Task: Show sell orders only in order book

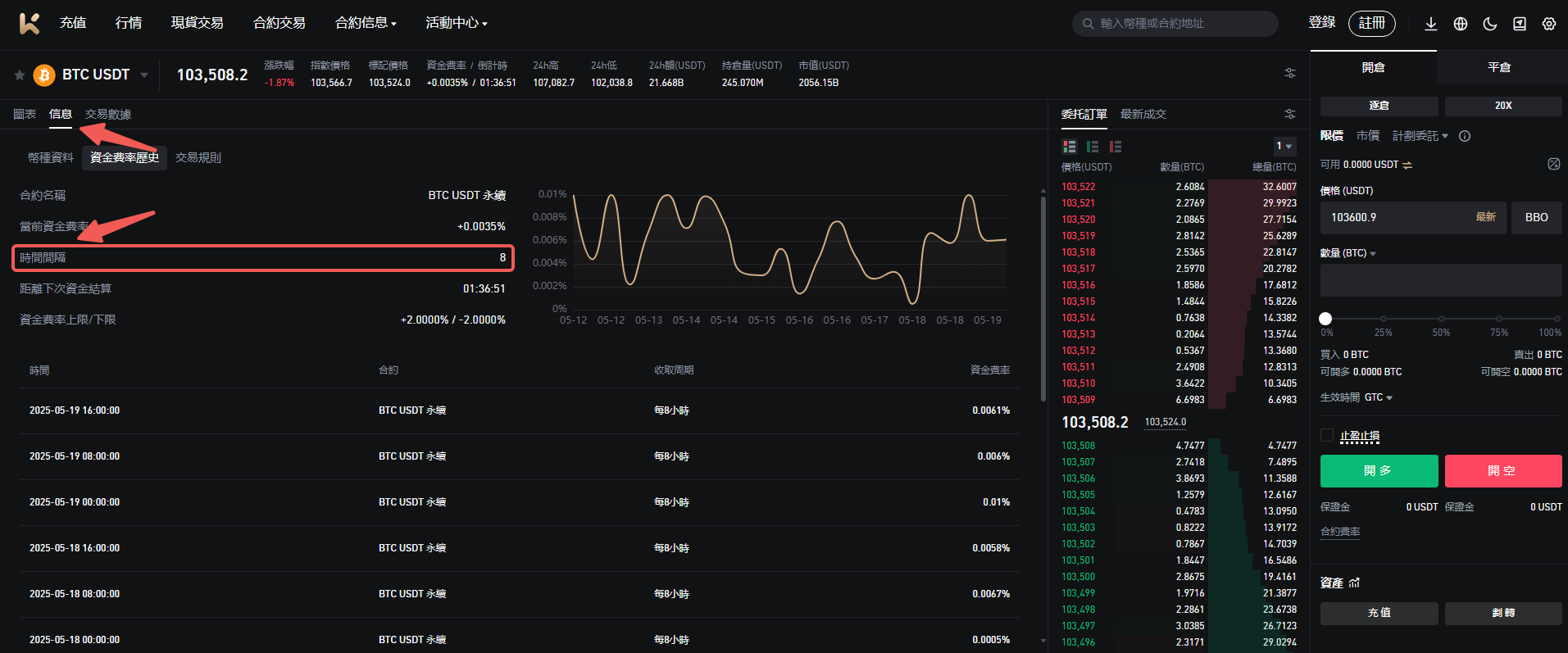Action: tap(1115, 147)
